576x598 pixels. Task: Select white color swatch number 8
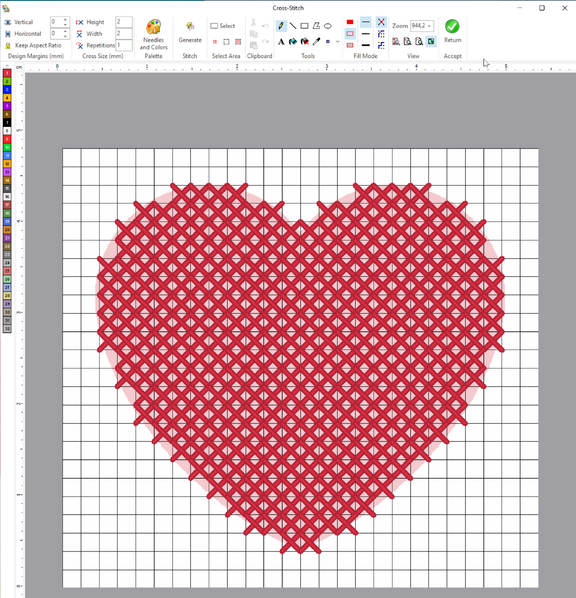pyautogui.click(x=7, y=131)
